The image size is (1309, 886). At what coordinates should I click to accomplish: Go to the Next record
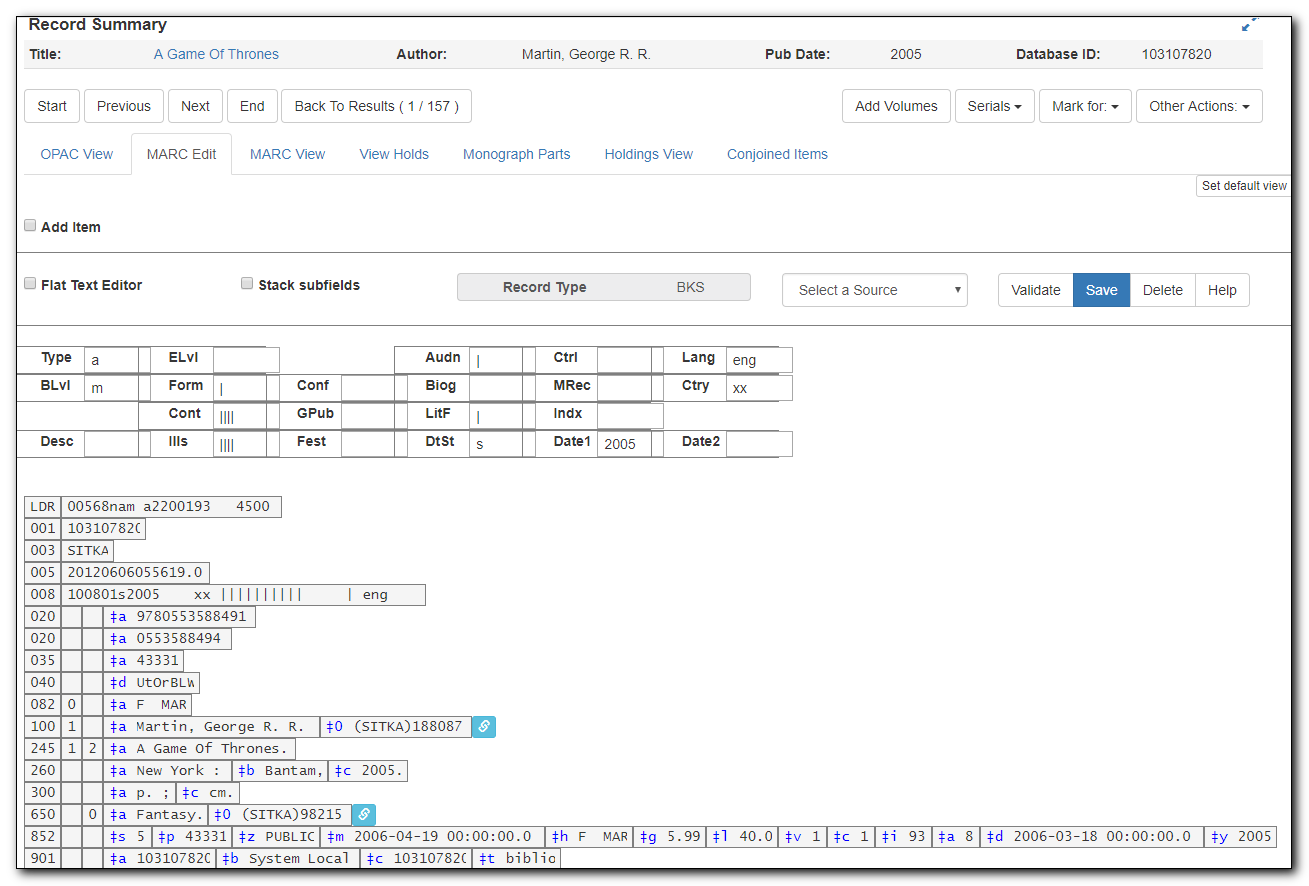(x=195, y=106)
